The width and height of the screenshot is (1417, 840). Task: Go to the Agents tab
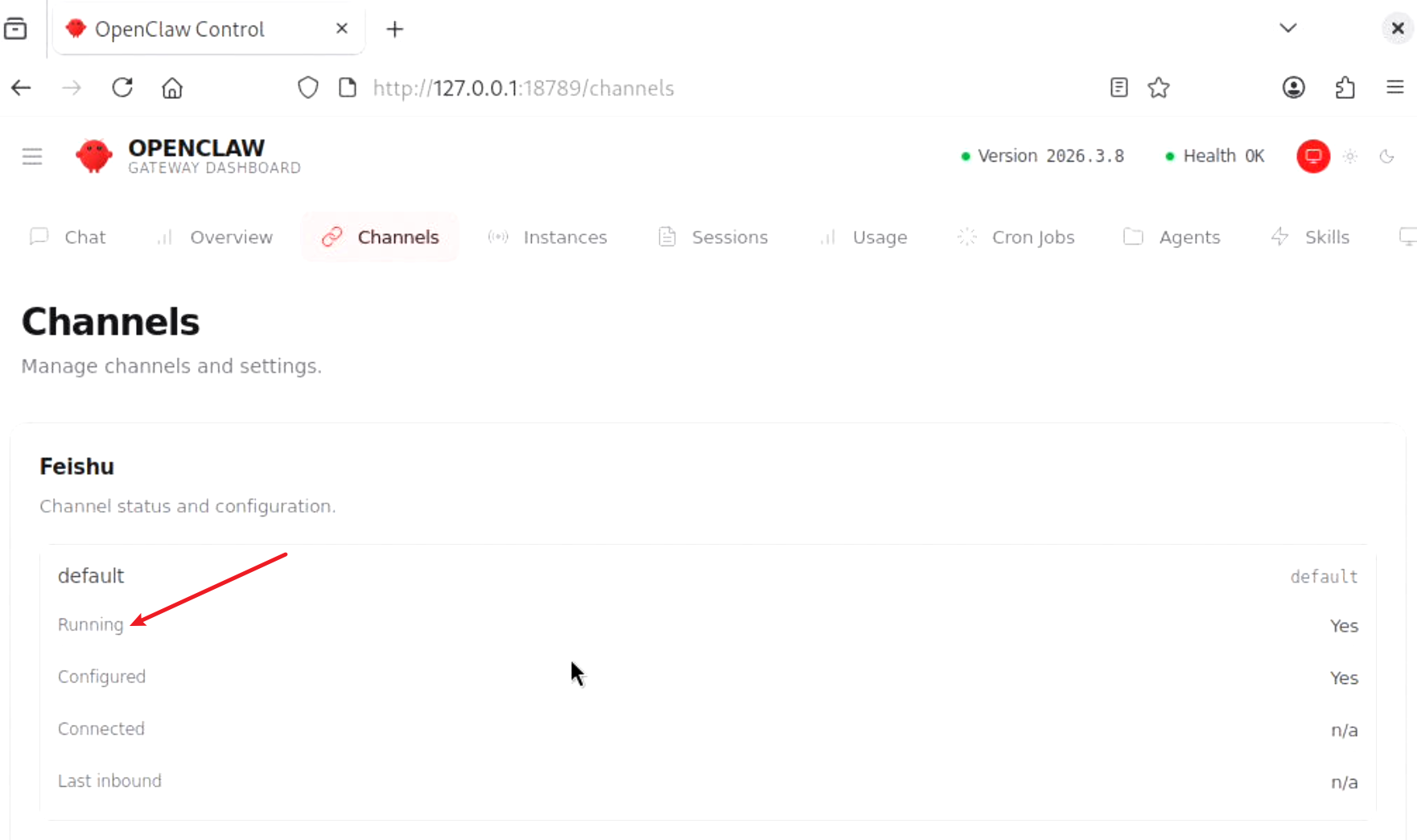[x=1172, y=237]
